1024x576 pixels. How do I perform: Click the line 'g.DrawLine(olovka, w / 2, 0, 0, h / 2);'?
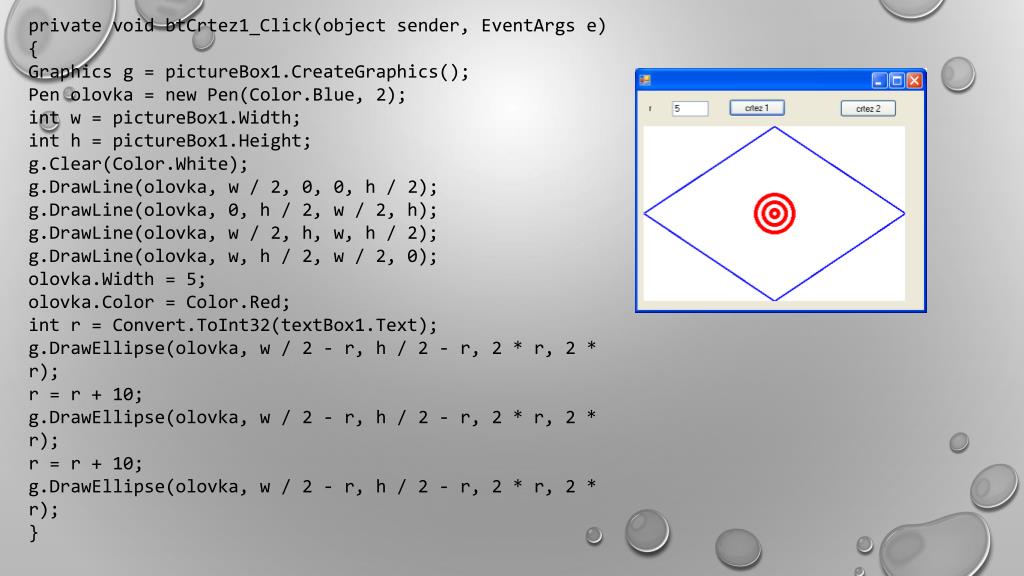232,187
